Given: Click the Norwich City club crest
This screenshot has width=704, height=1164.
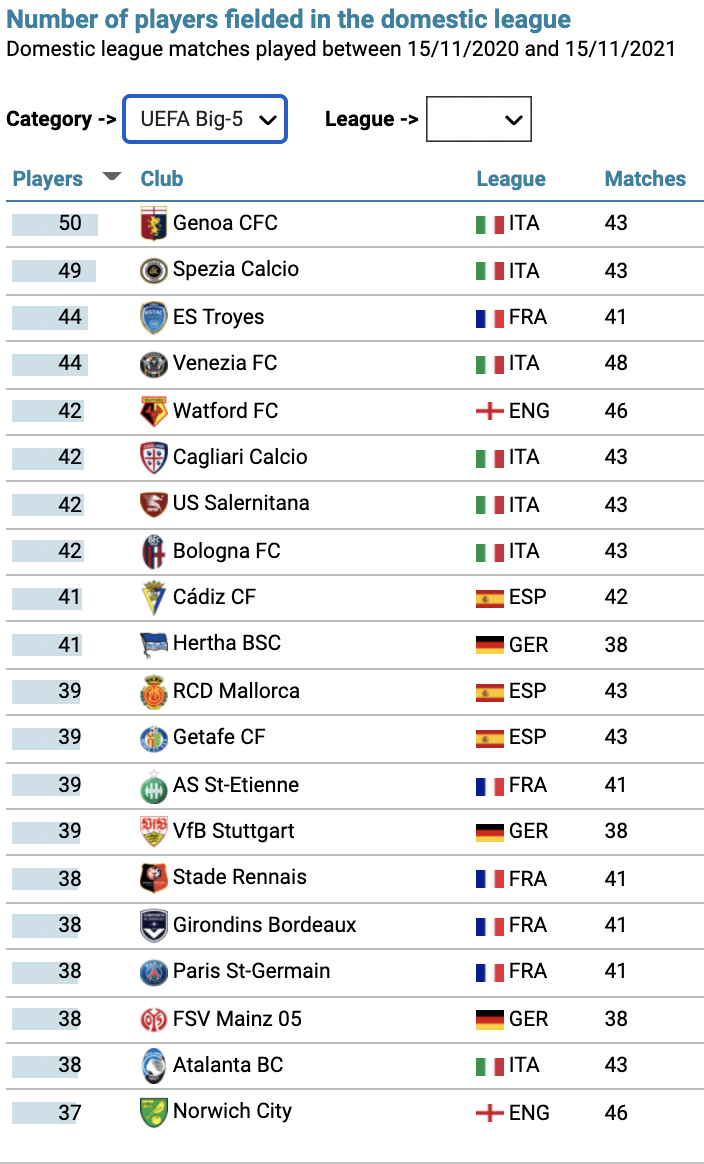Looking at the screenshot, I should click(154, 1112).
